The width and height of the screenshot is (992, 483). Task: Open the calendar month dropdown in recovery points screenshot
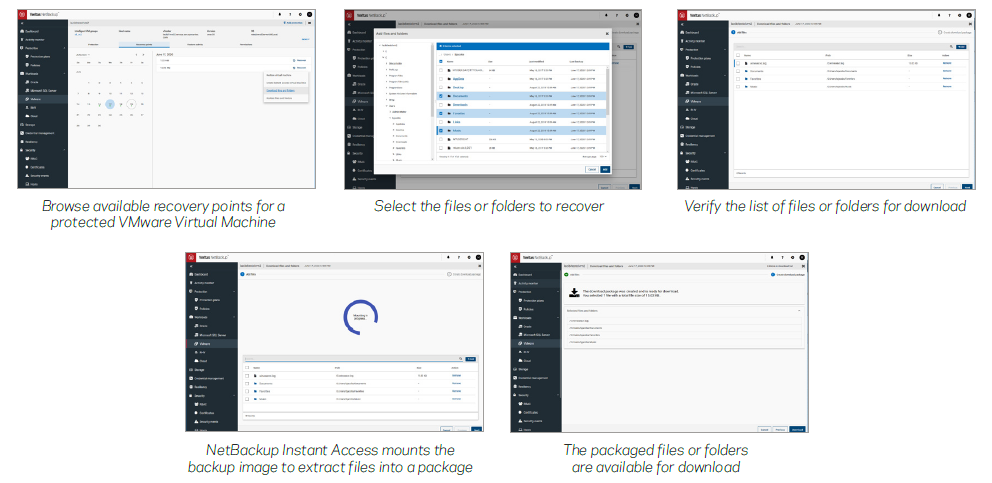point(83,55)
